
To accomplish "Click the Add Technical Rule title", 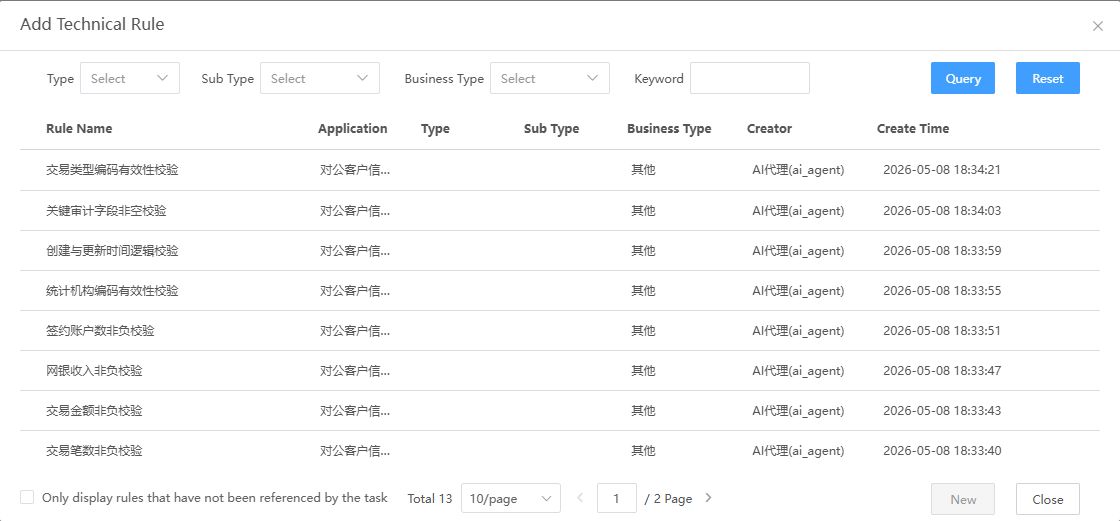I will coord(92,24).
